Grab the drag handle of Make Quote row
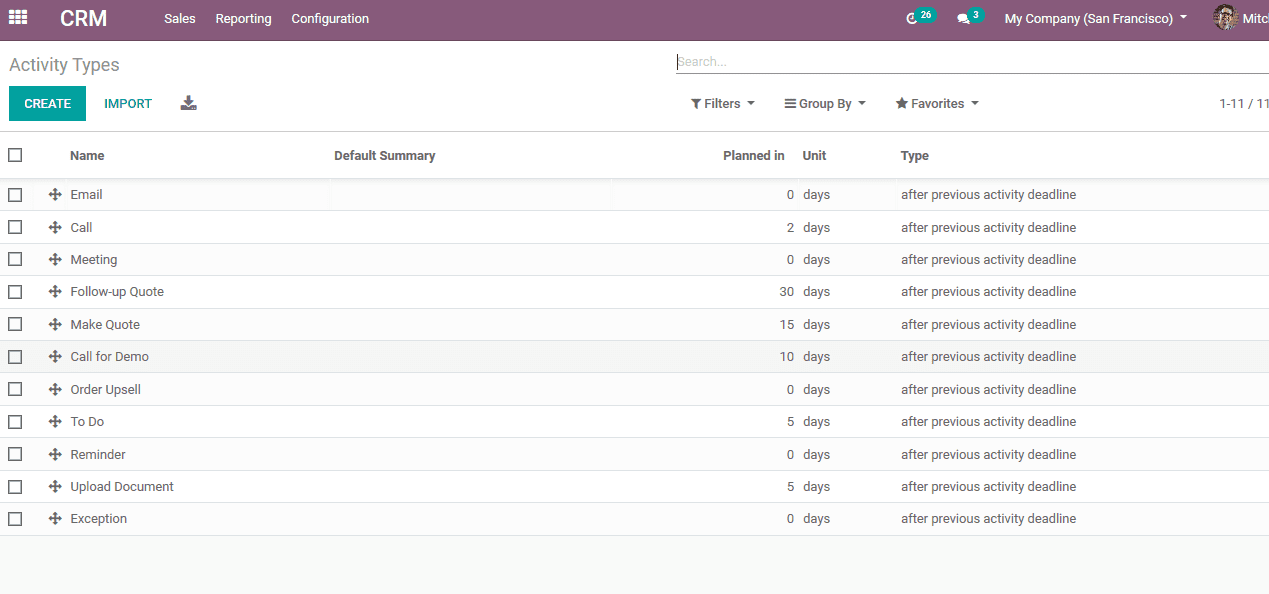Viewport: 1269px width, 594px height. (x=55, y=324)
